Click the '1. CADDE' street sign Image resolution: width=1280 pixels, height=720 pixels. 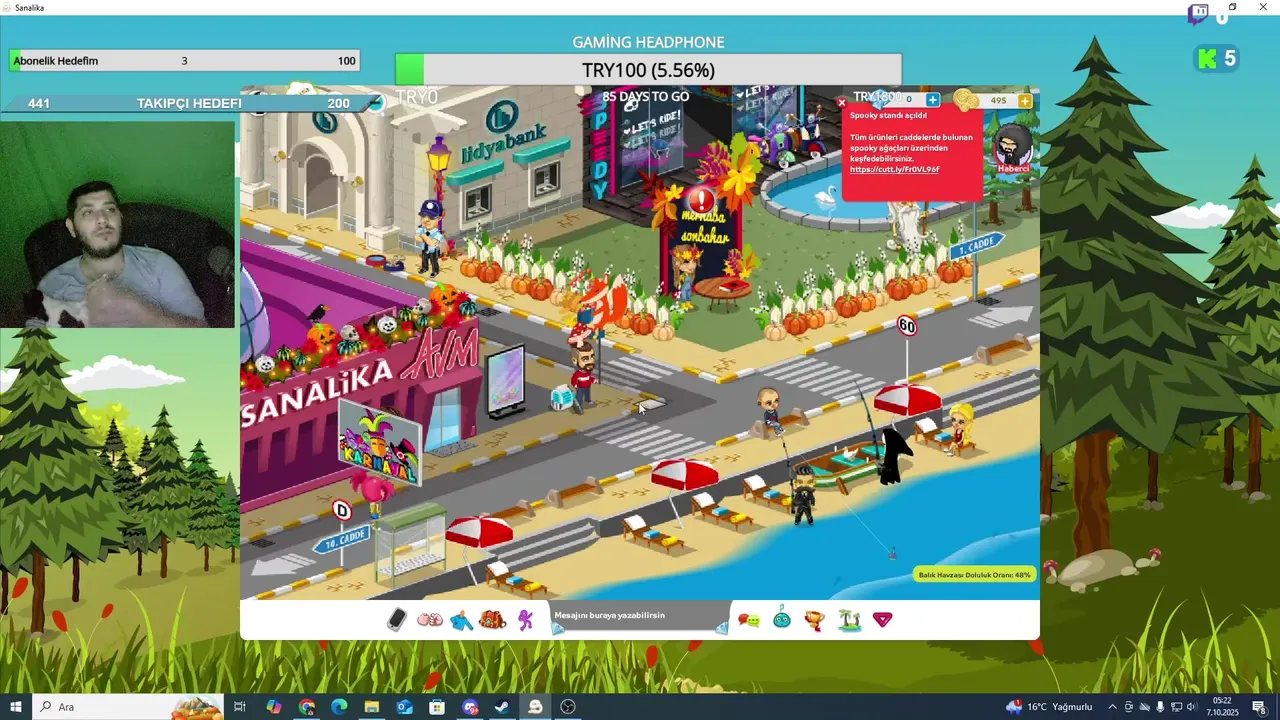[976, 245]
